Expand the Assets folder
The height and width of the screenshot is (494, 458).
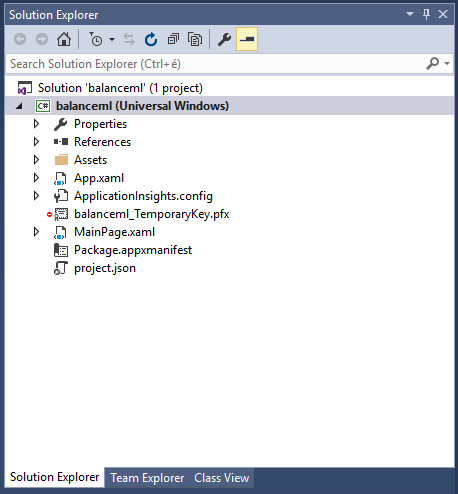pos(36,160)
